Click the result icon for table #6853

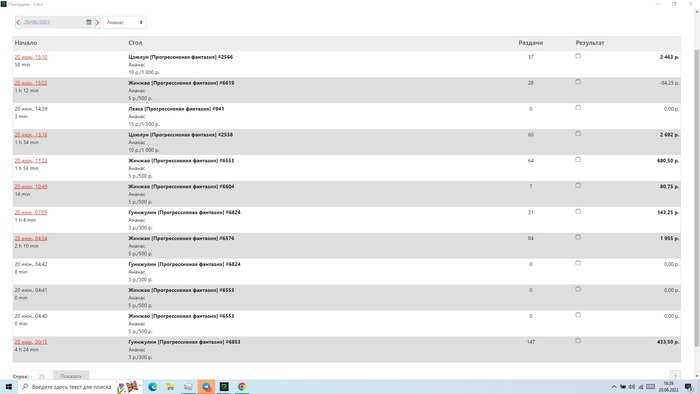(x=578, y=340)
